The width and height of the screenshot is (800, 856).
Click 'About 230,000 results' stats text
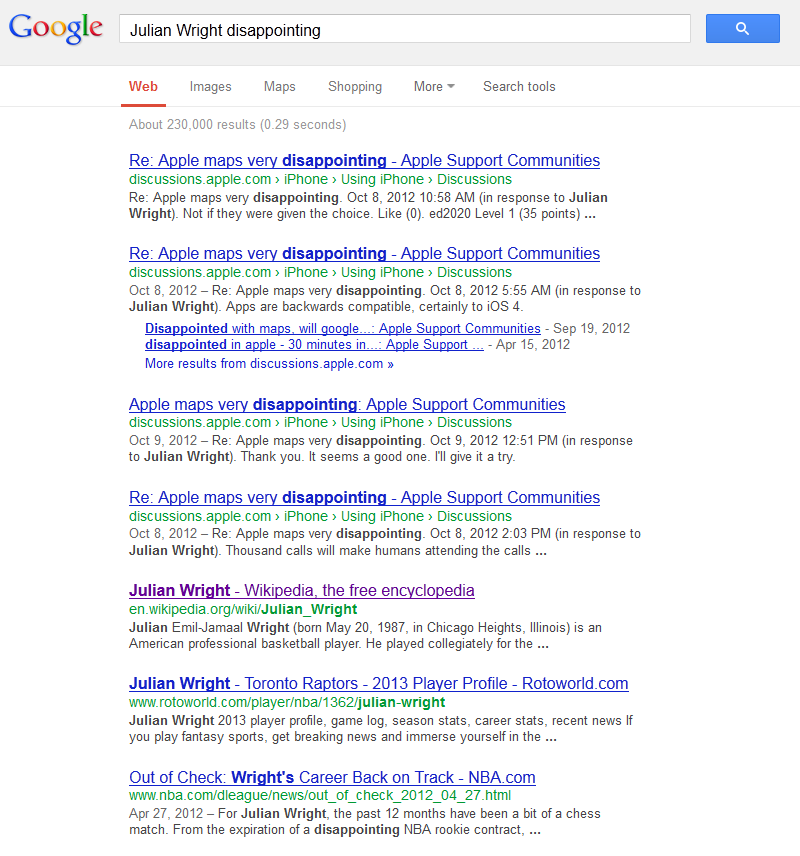(x=238, y=125)
